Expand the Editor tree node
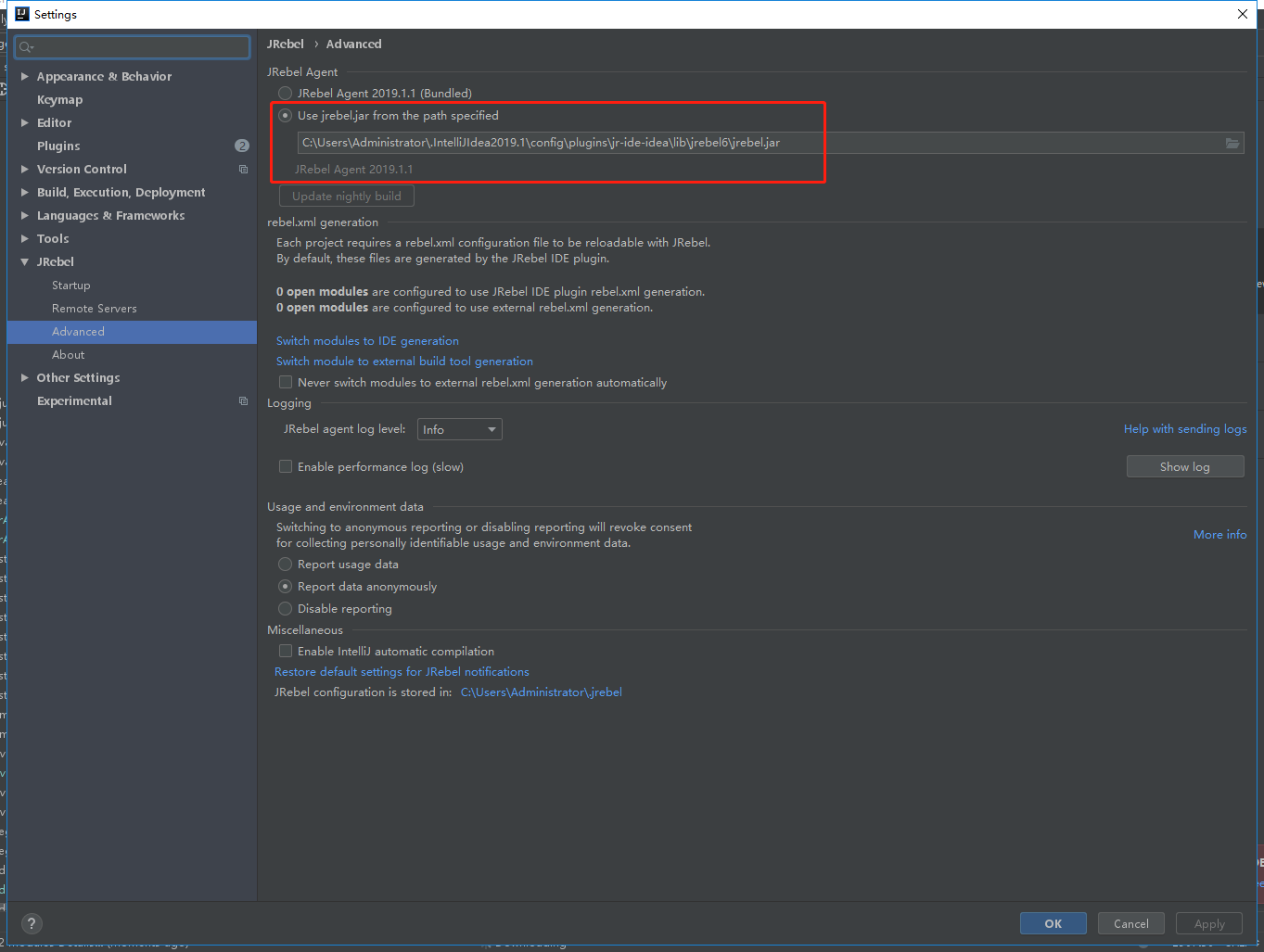This screenshot has width=1264, height=952. pyautogui.click(x=25, y=122)
